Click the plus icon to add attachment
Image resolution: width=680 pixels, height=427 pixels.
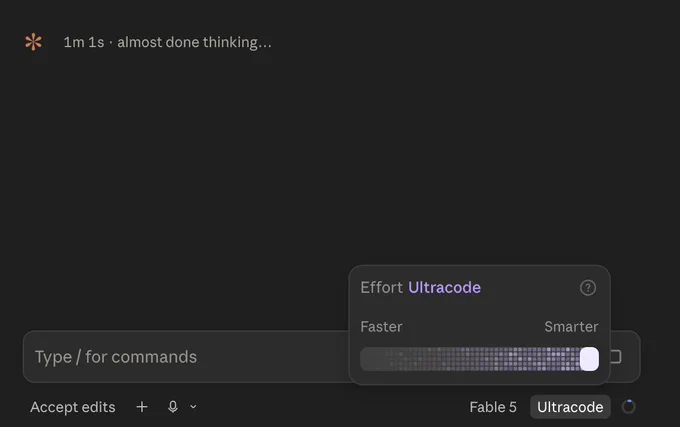(x=142, y=407)
